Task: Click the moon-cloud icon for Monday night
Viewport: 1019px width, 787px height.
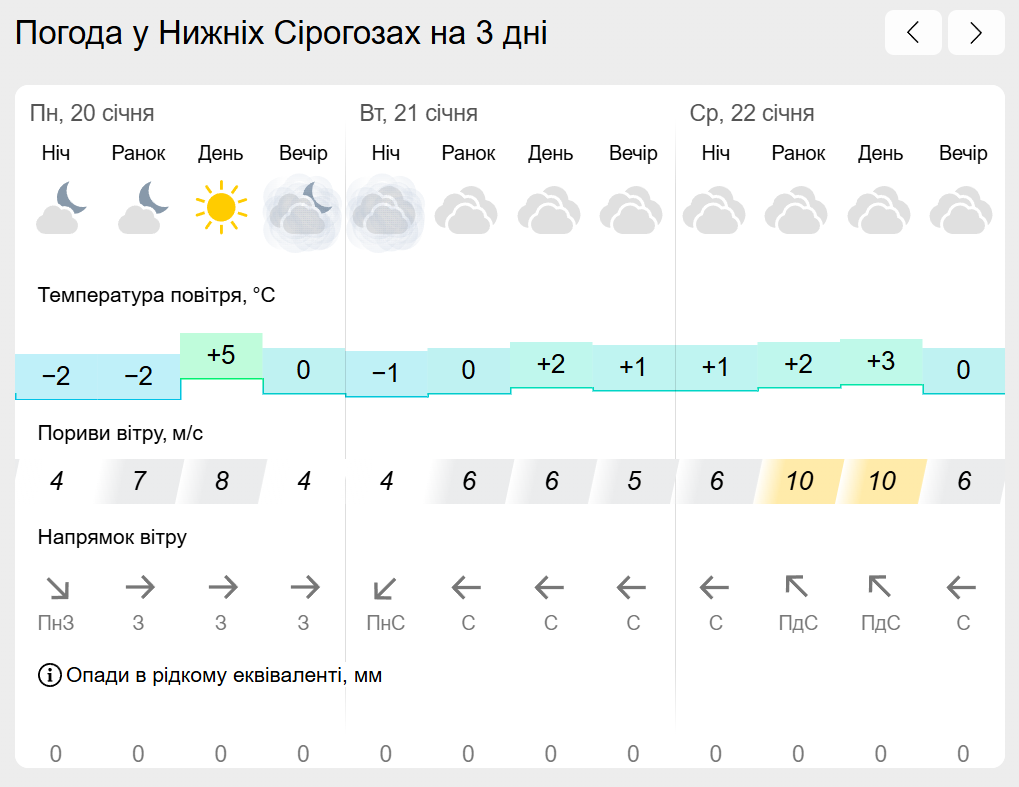Action: (61, 208)
